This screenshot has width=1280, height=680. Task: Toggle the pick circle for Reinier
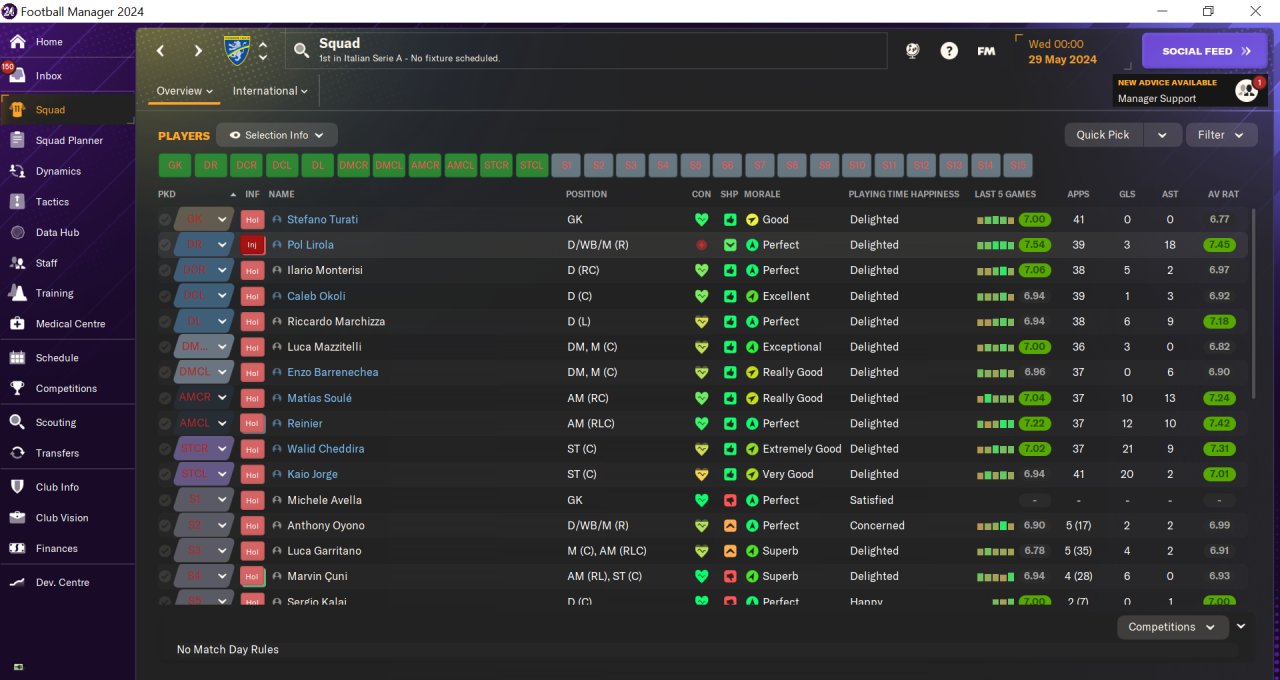click(x=165, y=423)
